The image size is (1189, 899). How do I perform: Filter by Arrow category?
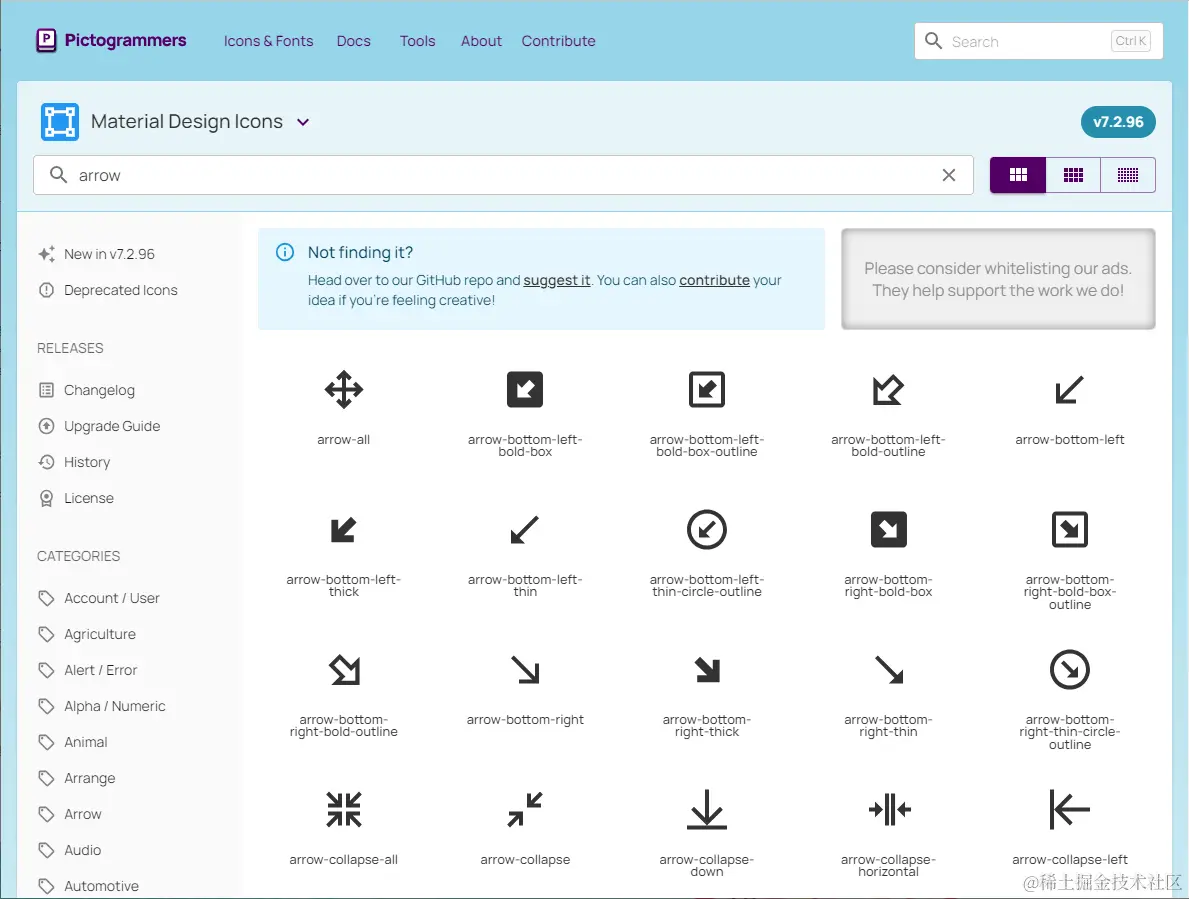[70, 814]
